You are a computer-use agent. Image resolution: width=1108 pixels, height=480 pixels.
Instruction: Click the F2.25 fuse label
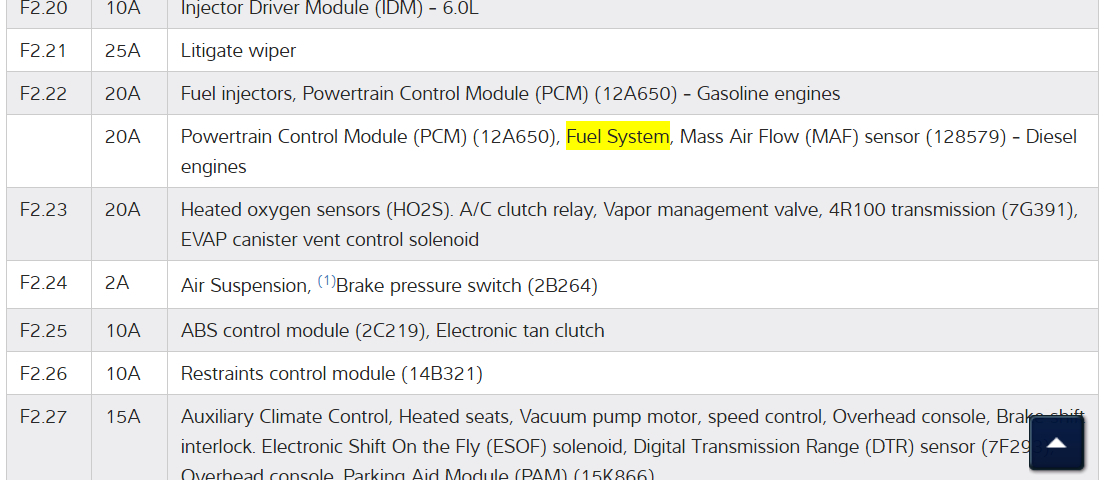[43, 330]
